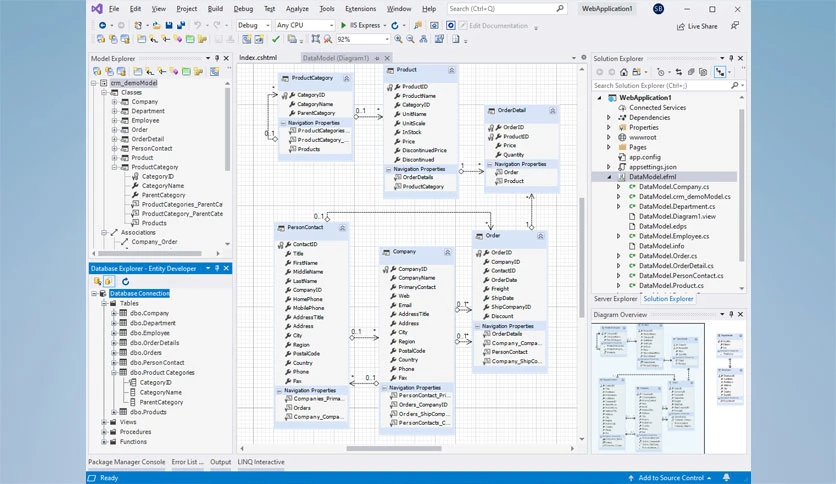Screen dimensions: 836x484
Task: Open the File menu
Action: (114, 9)
